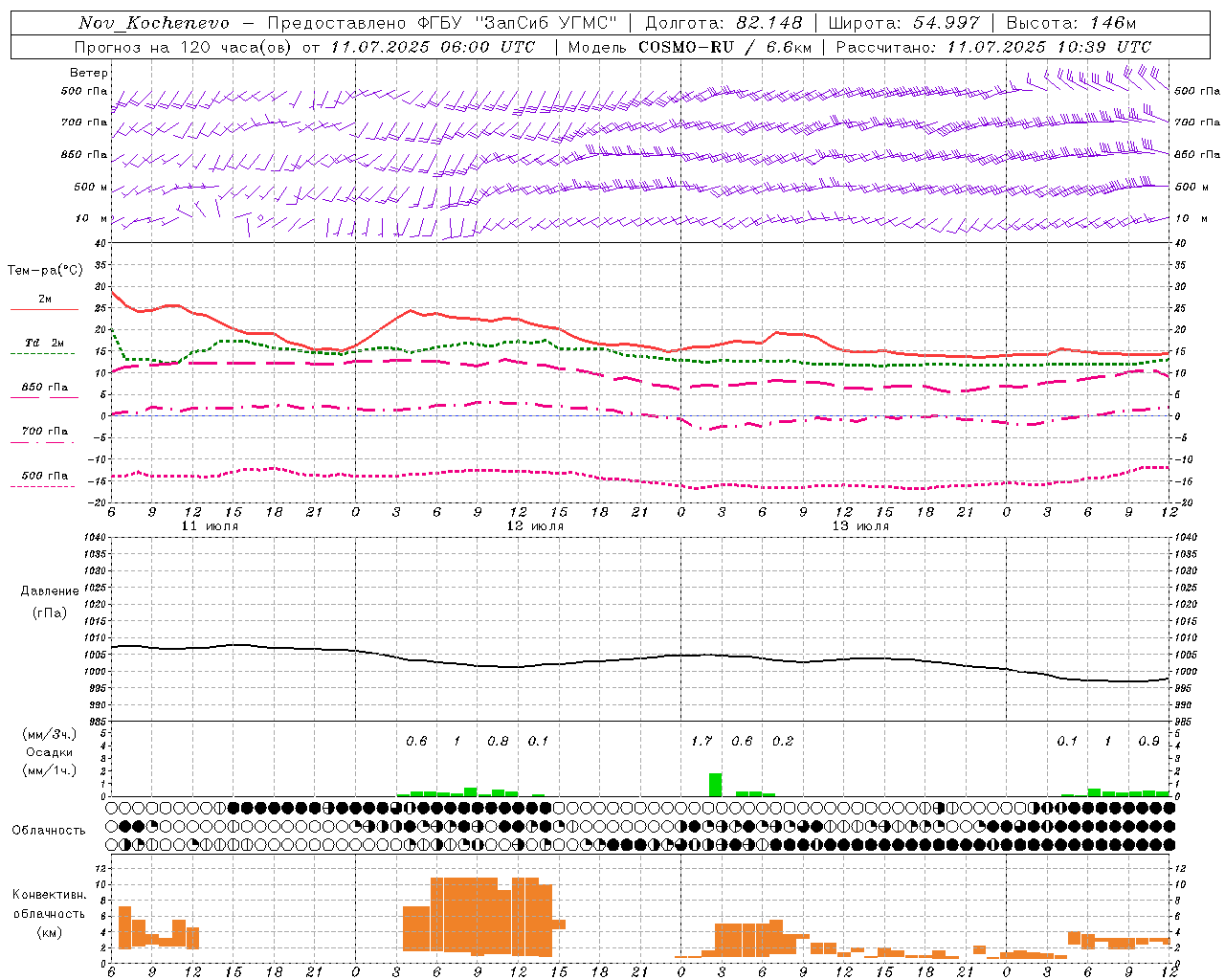Click the '12 июля' date label
The width and height of the screenshot is (1225, 980).
point(535,526)
